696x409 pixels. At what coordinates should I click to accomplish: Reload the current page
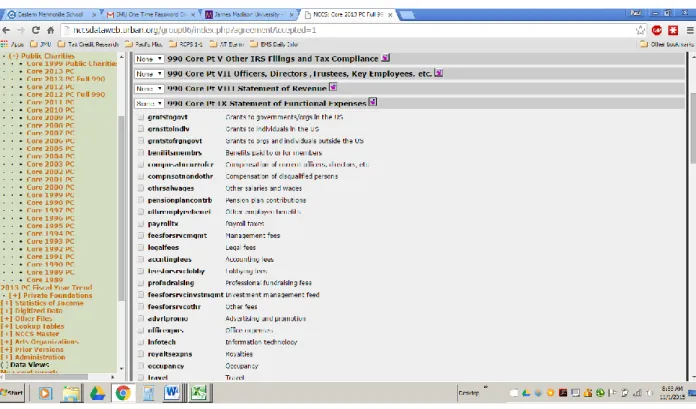click(36, 30)
